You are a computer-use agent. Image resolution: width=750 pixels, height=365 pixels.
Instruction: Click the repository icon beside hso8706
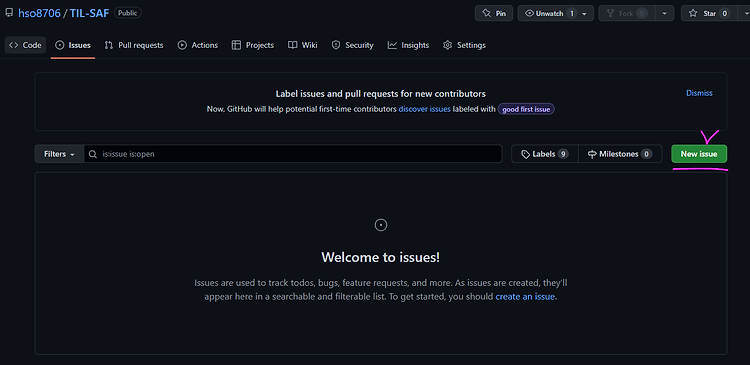pos(9,13)
